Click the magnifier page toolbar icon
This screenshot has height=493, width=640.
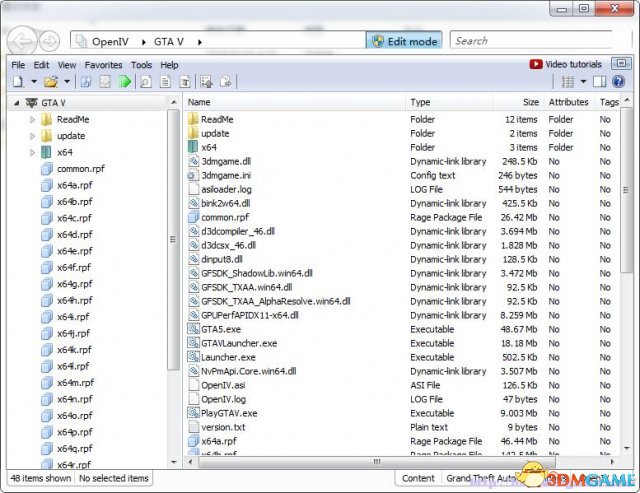click(x=146, y=82)
